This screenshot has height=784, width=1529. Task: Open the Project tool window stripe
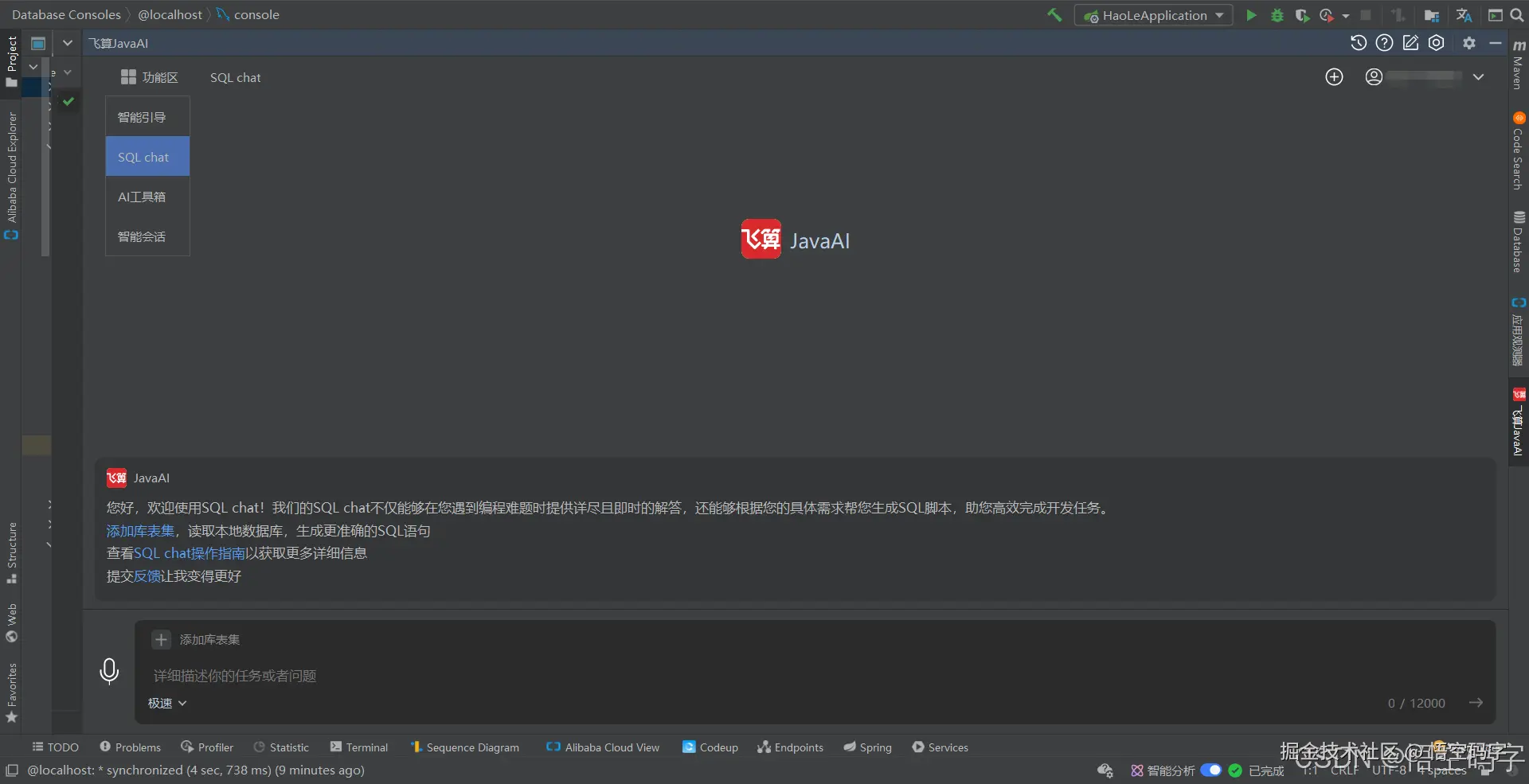click(x=11, y=62)
